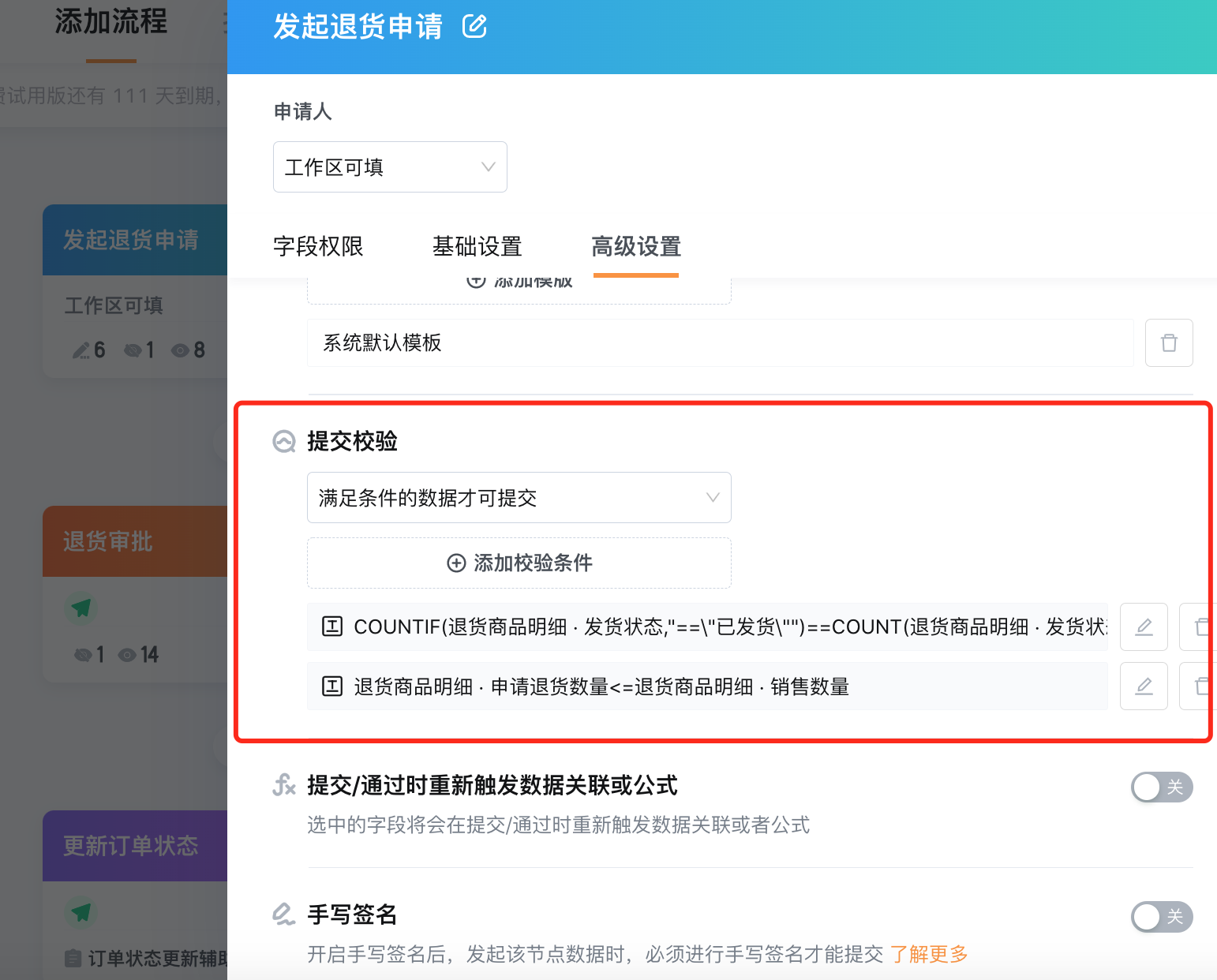Click the 申请退货数量<=销售数量 rule text
The width and height of the screenshot is (1217, 980).
(601, 686)
